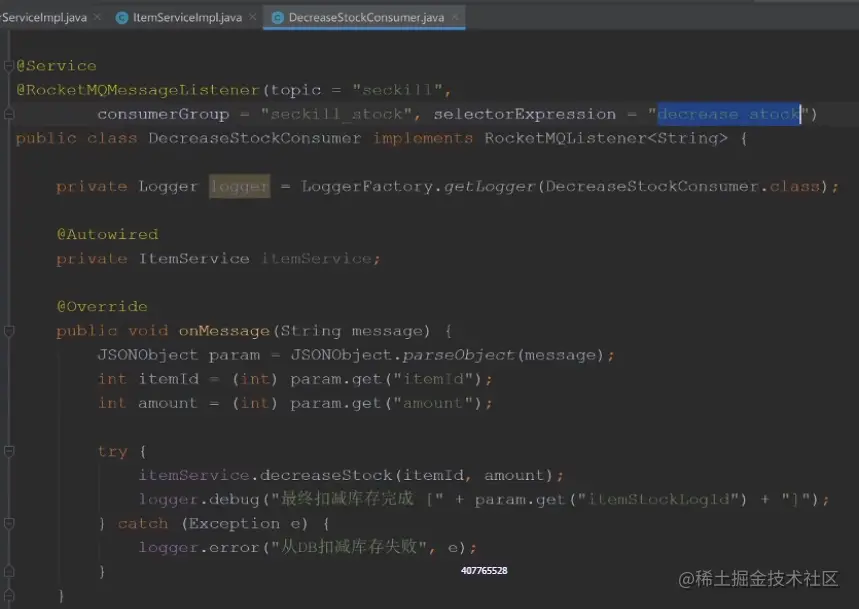
Task: Click the itemService field name declaration
Action: click(317, 258)
